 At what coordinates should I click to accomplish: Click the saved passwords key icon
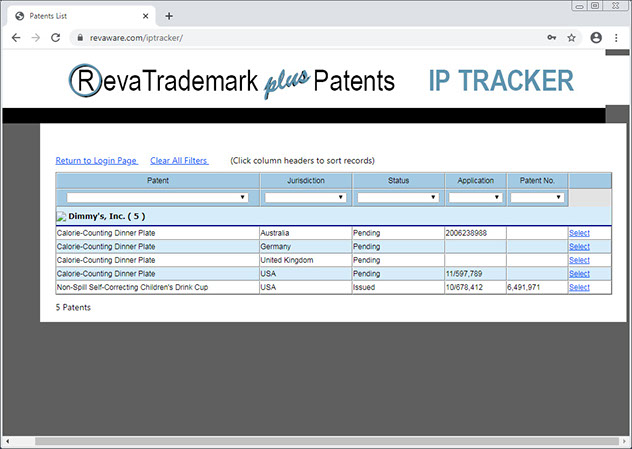pos(551,38)
